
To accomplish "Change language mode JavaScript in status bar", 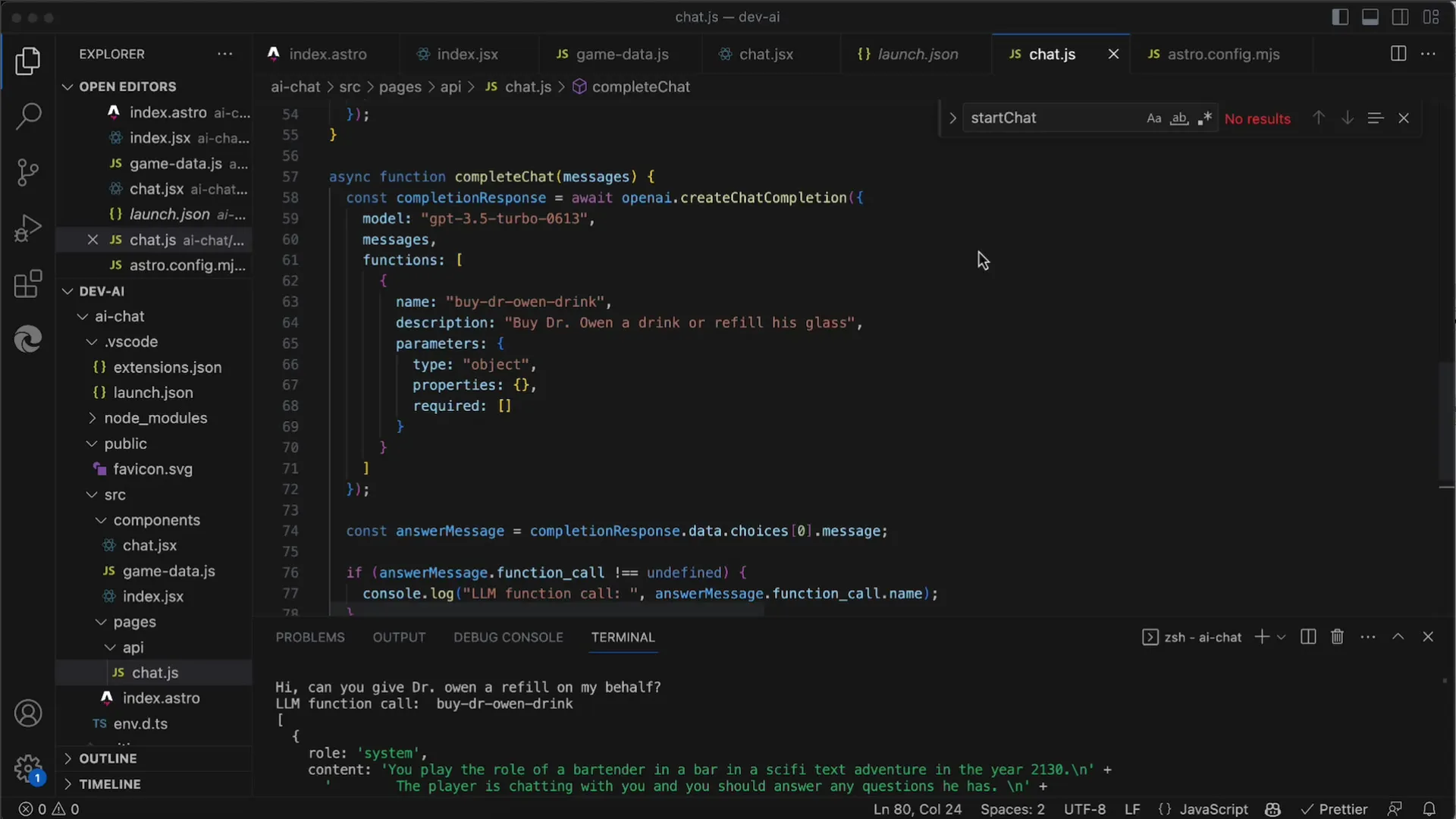I will pyautogui.click(x=1213, y=809).
